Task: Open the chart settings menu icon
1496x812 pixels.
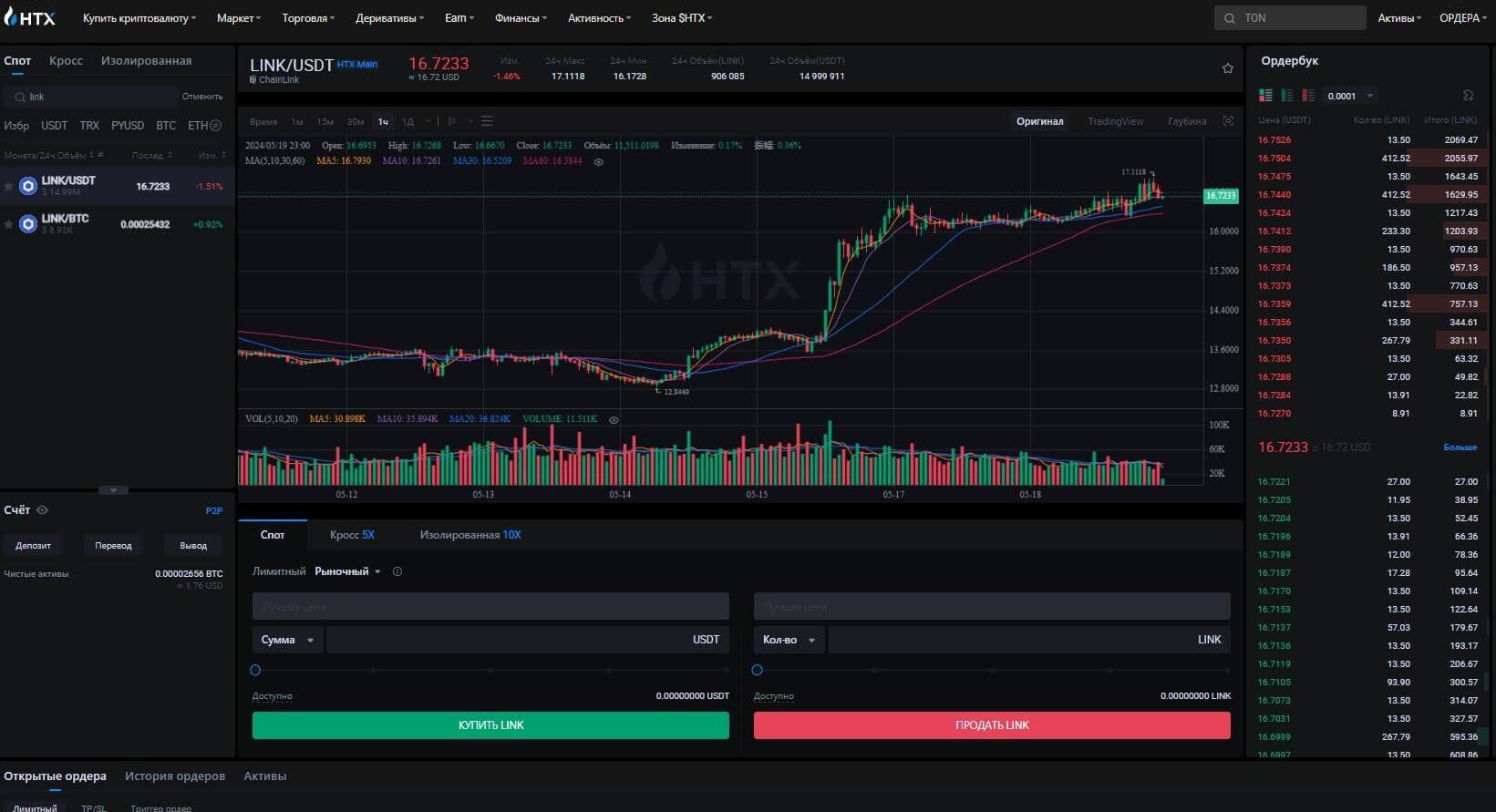Action: coord(487,121)
